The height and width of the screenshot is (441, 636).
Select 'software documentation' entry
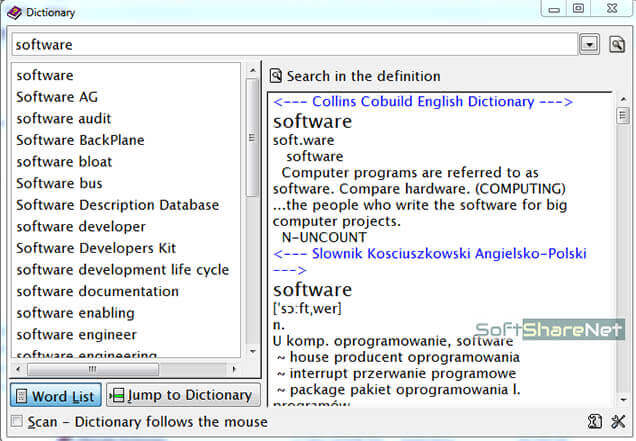pyautogui.click(x=98, y=291)
